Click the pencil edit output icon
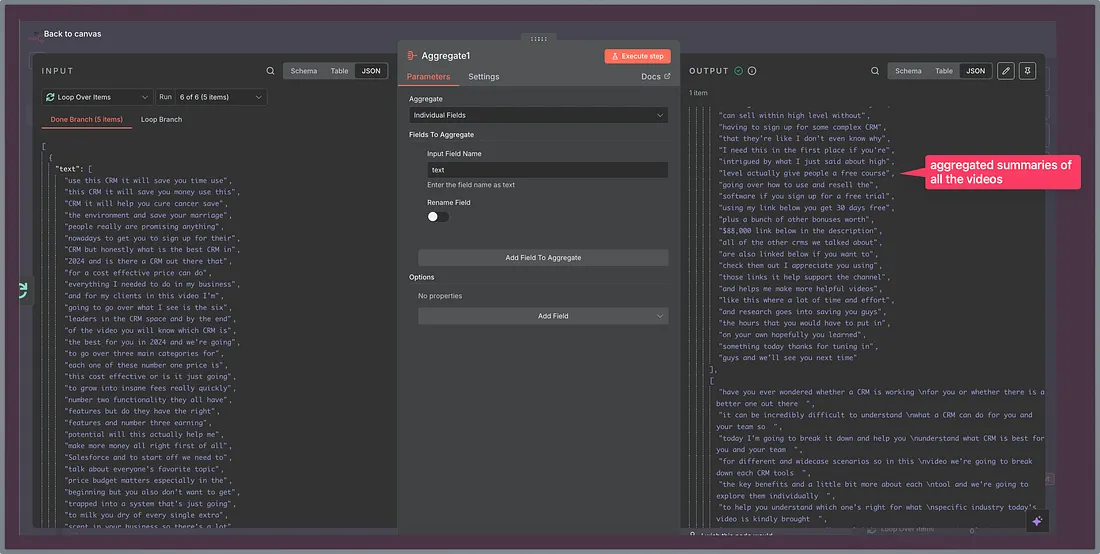The width and height of the screenshot is (1100, 554). click(1006, 71)
